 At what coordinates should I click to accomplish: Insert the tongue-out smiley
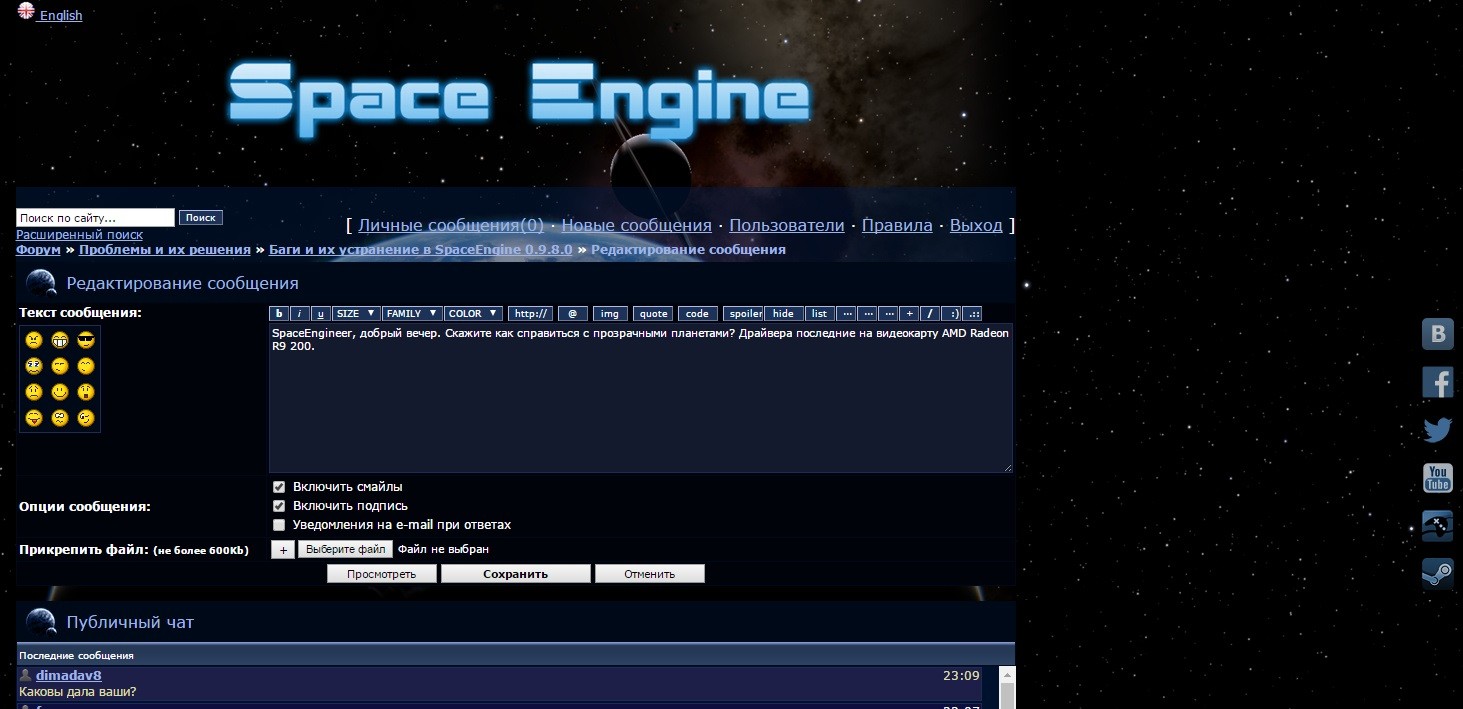click(34, 418)
